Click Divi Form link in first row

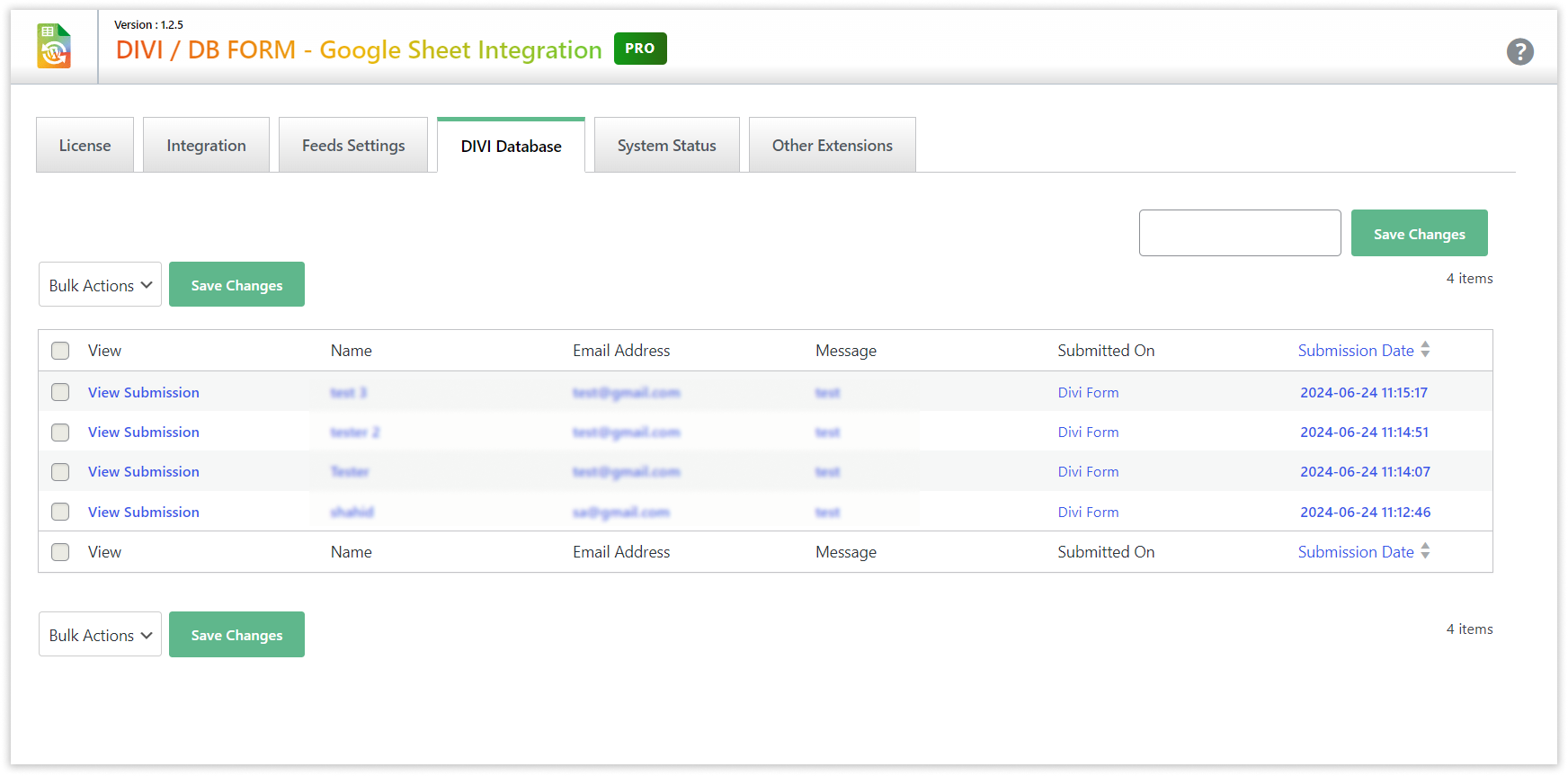(1088, 393)
